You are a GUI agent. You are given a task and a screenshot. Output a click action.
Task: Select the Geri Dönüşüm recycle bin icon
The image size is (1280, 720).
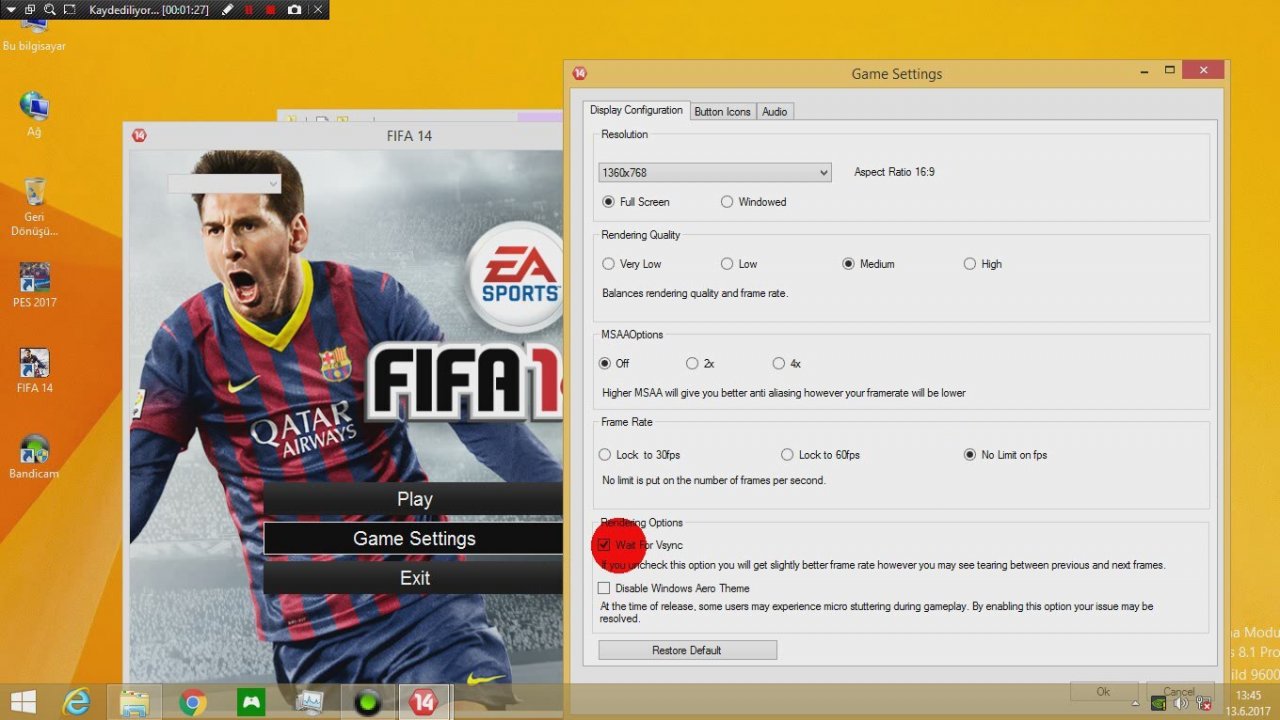[x=34, y=207]
